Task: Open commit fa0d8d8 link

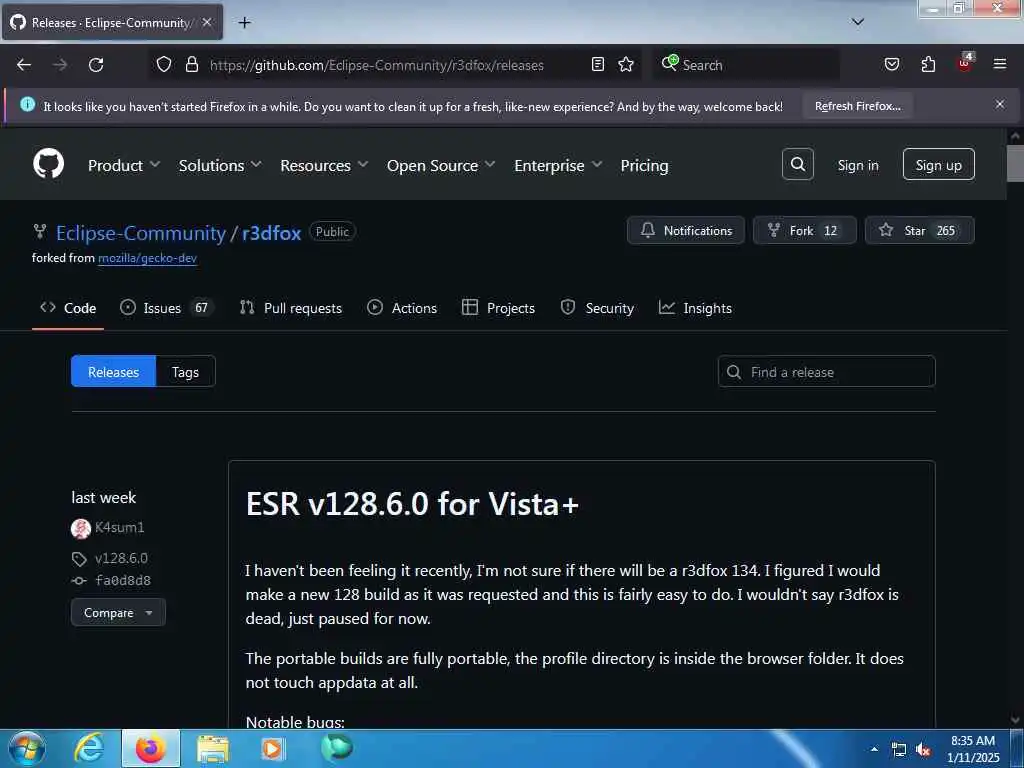Action: 123,581
